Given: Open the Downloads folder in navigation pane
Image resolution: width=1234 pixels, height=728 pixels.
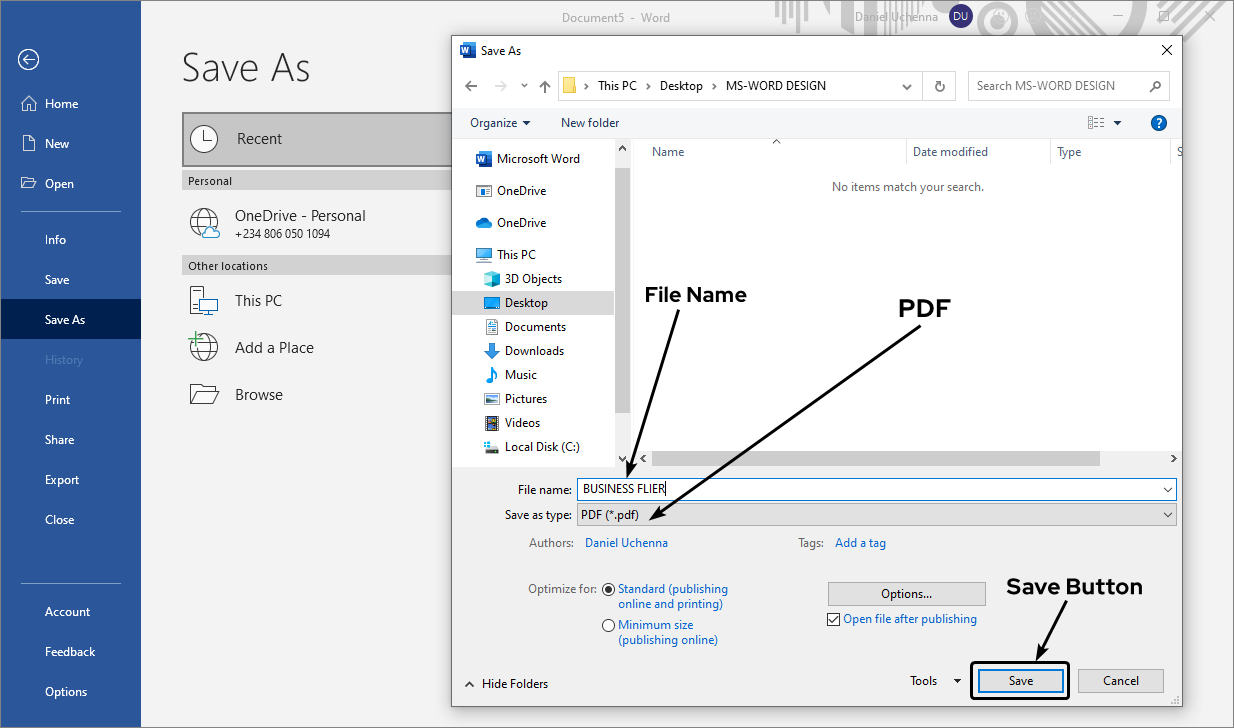Looking at the screenshot, I should tap(534, 351).
